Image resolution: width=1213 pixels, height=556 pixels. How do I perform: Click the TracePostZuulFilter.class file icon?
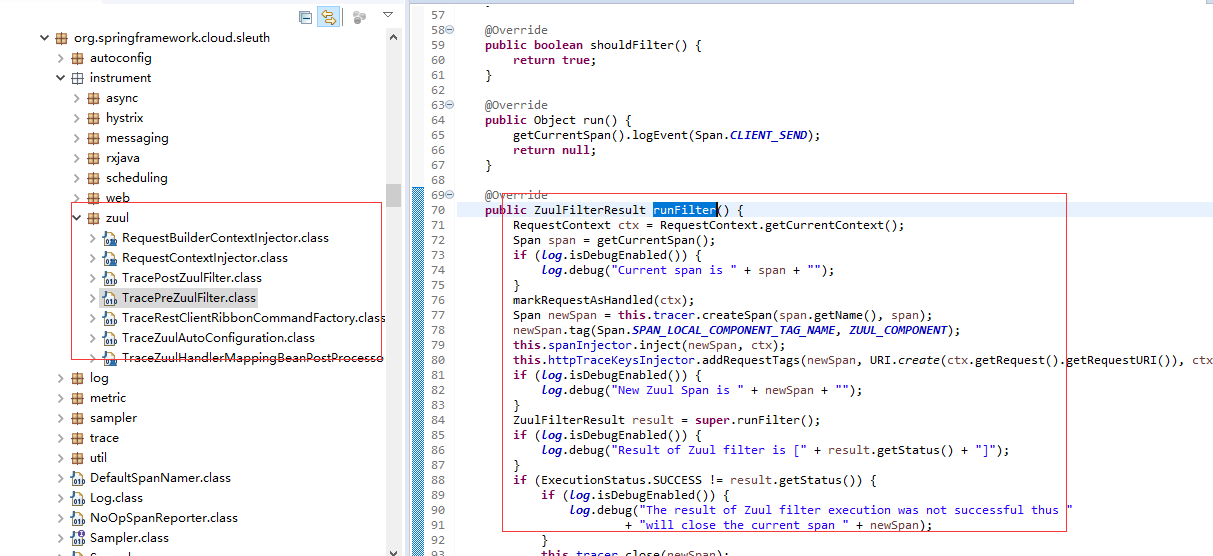pos(109,278)
